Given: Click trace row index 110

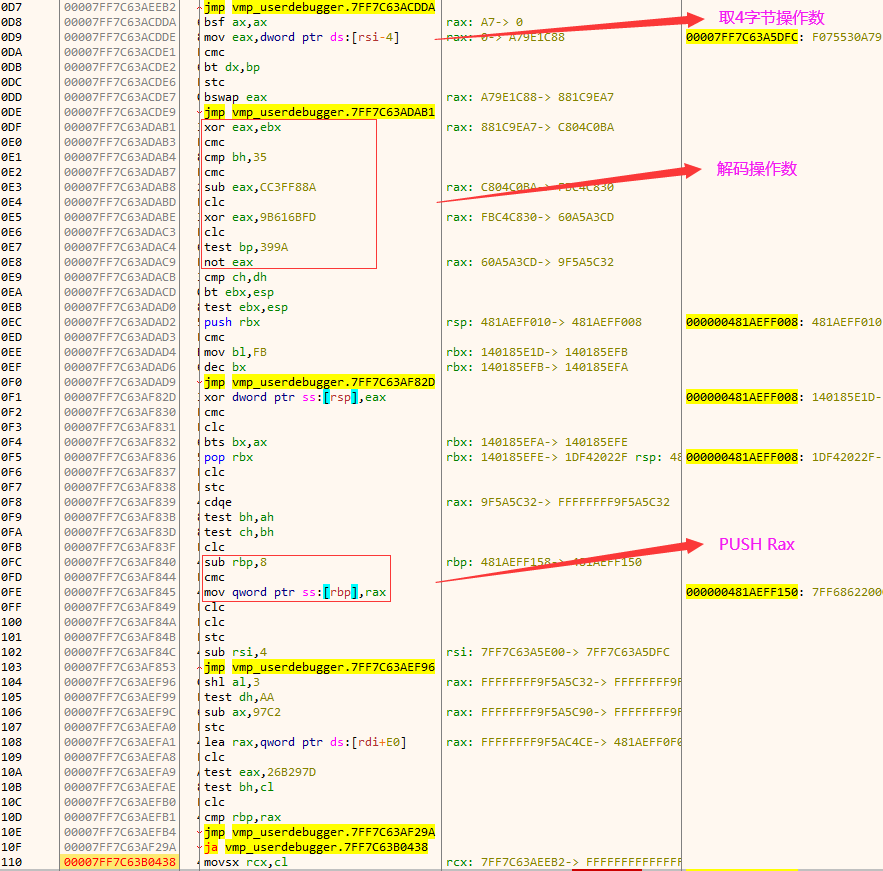Looking at the screenshot, I should [11, 863].
